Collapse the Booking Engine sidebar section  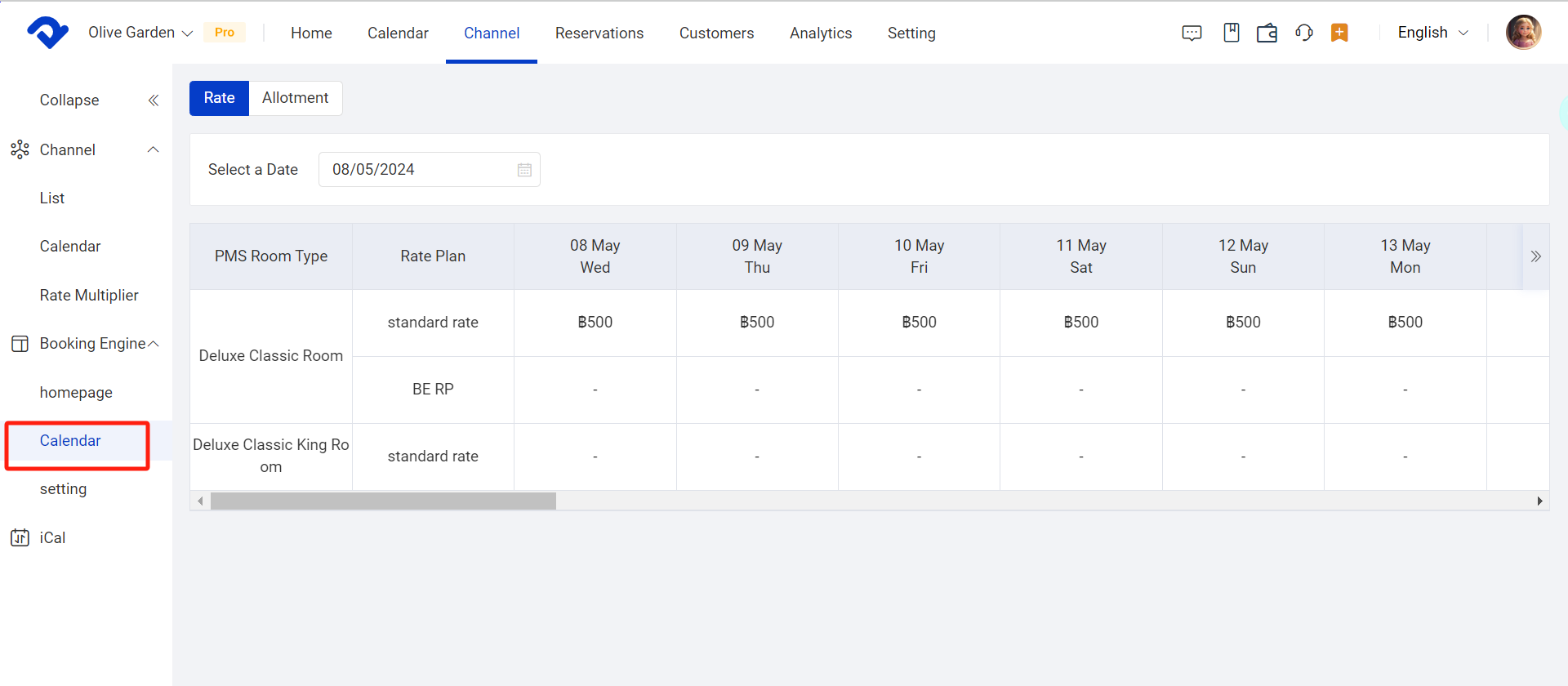pos(153,344)
